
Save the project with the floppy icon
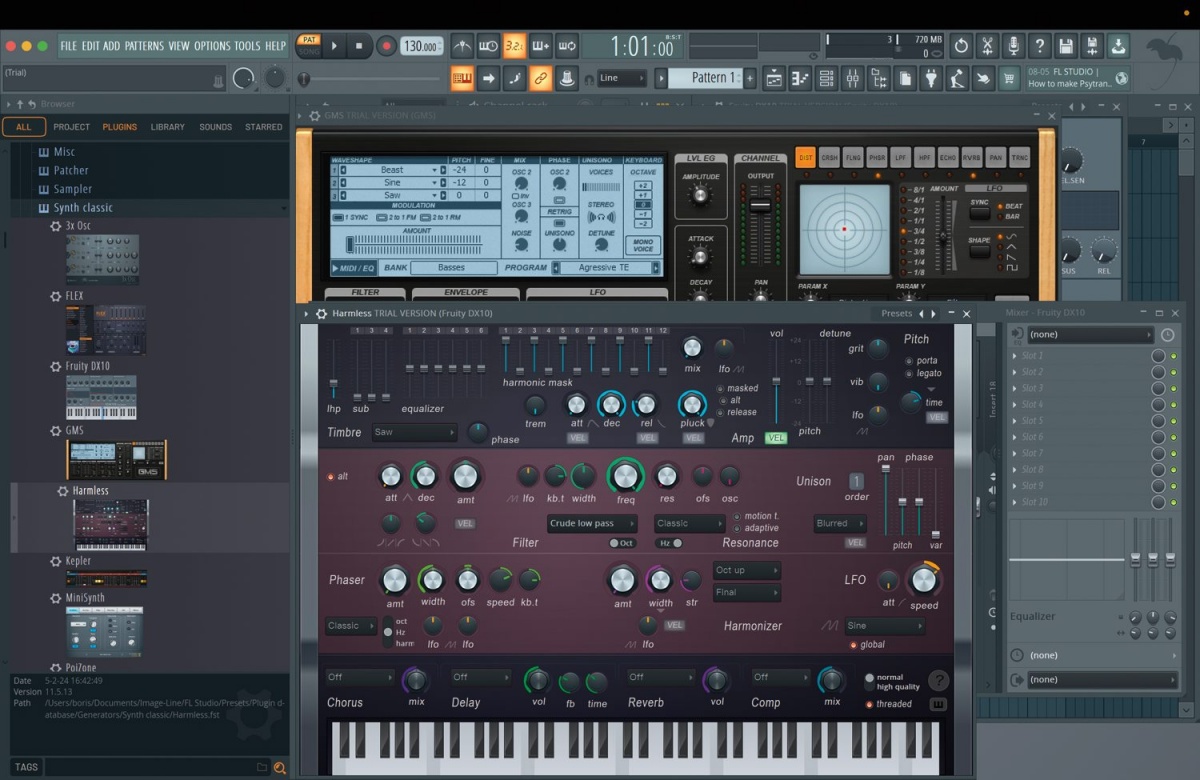point(1066,46)
